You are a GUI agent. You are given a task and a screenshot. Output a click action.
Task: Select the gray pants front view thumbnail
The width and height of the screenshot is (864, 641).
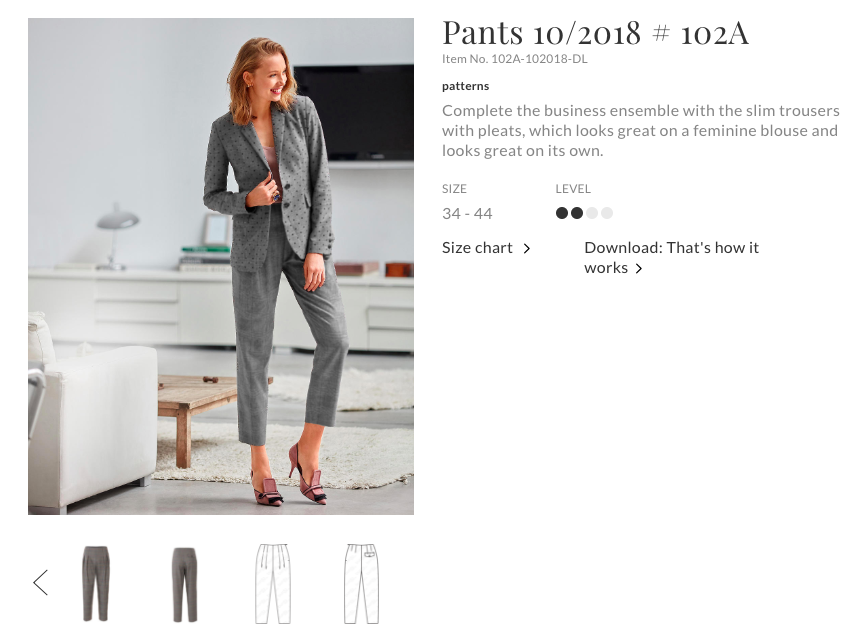click(95, 584)
